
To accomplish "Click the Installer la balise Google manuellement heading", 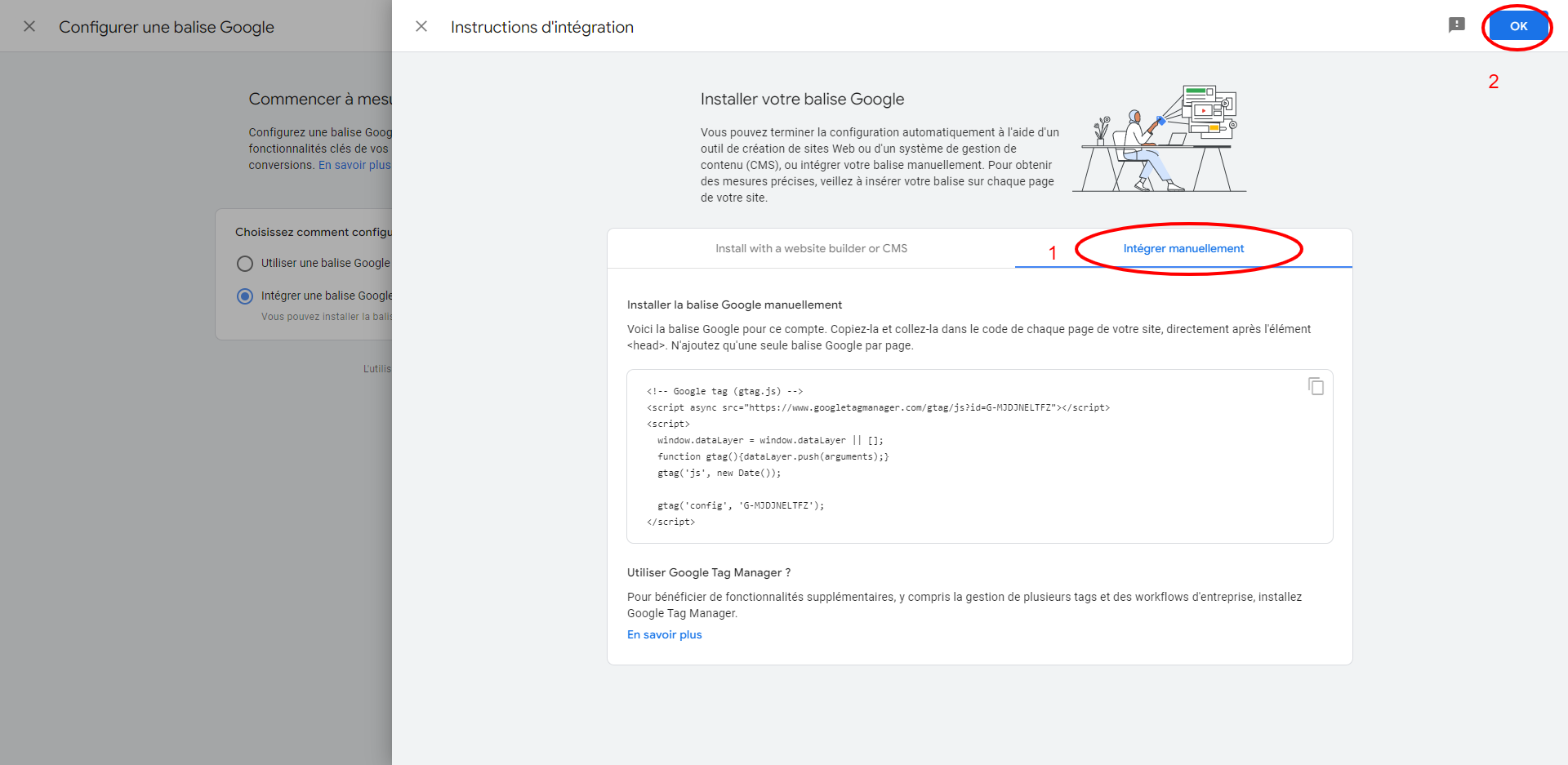I will [x=734, y=305].
